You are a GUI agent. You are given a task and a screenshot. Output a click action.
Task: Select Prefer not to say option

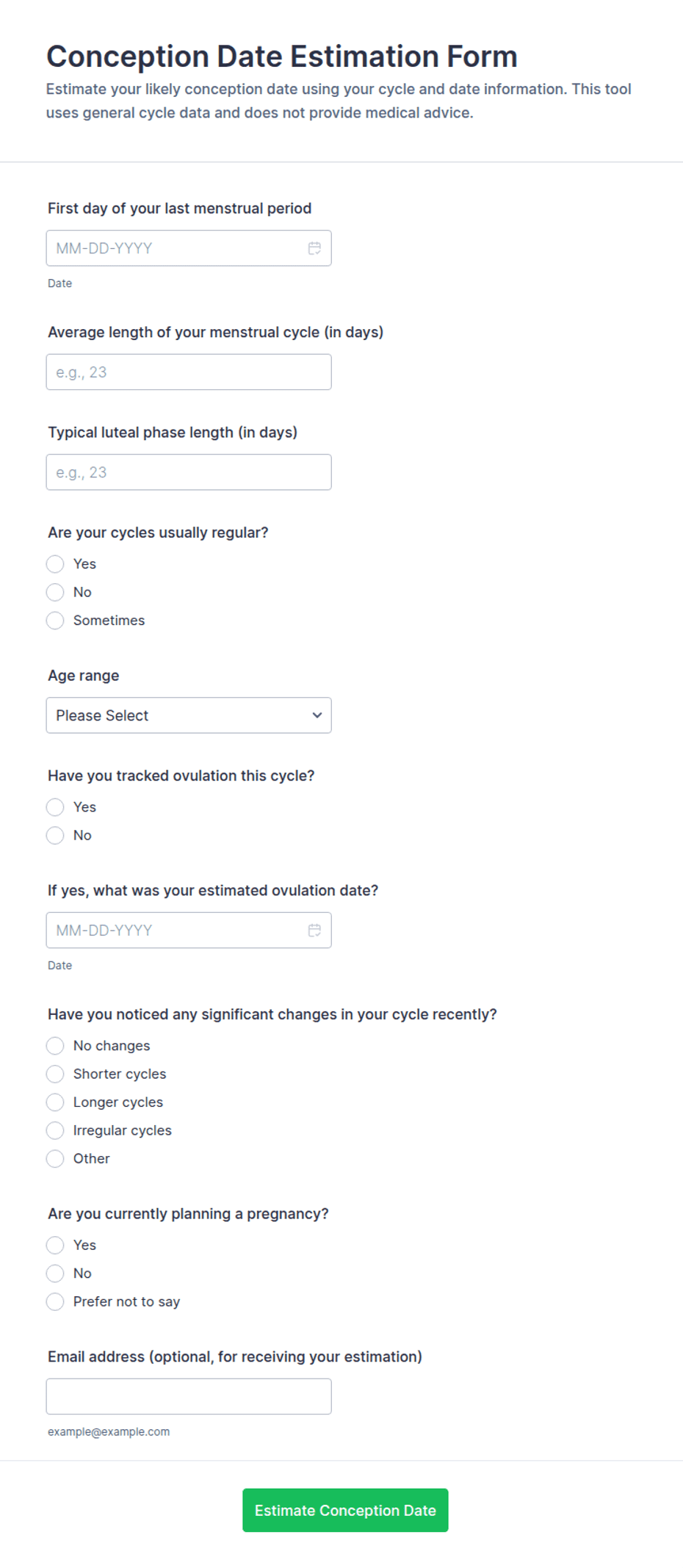click(x=55, y=1302)
